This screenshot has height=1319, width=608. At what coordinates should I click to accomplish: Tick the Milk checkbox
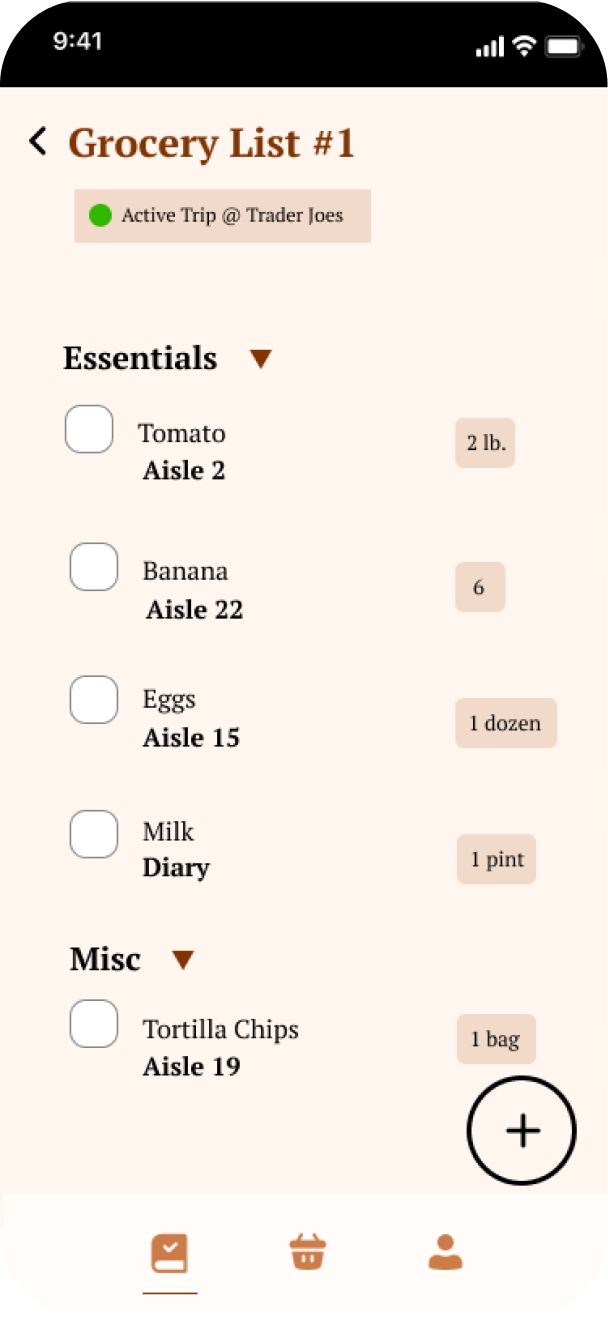(x=94, y=834)
